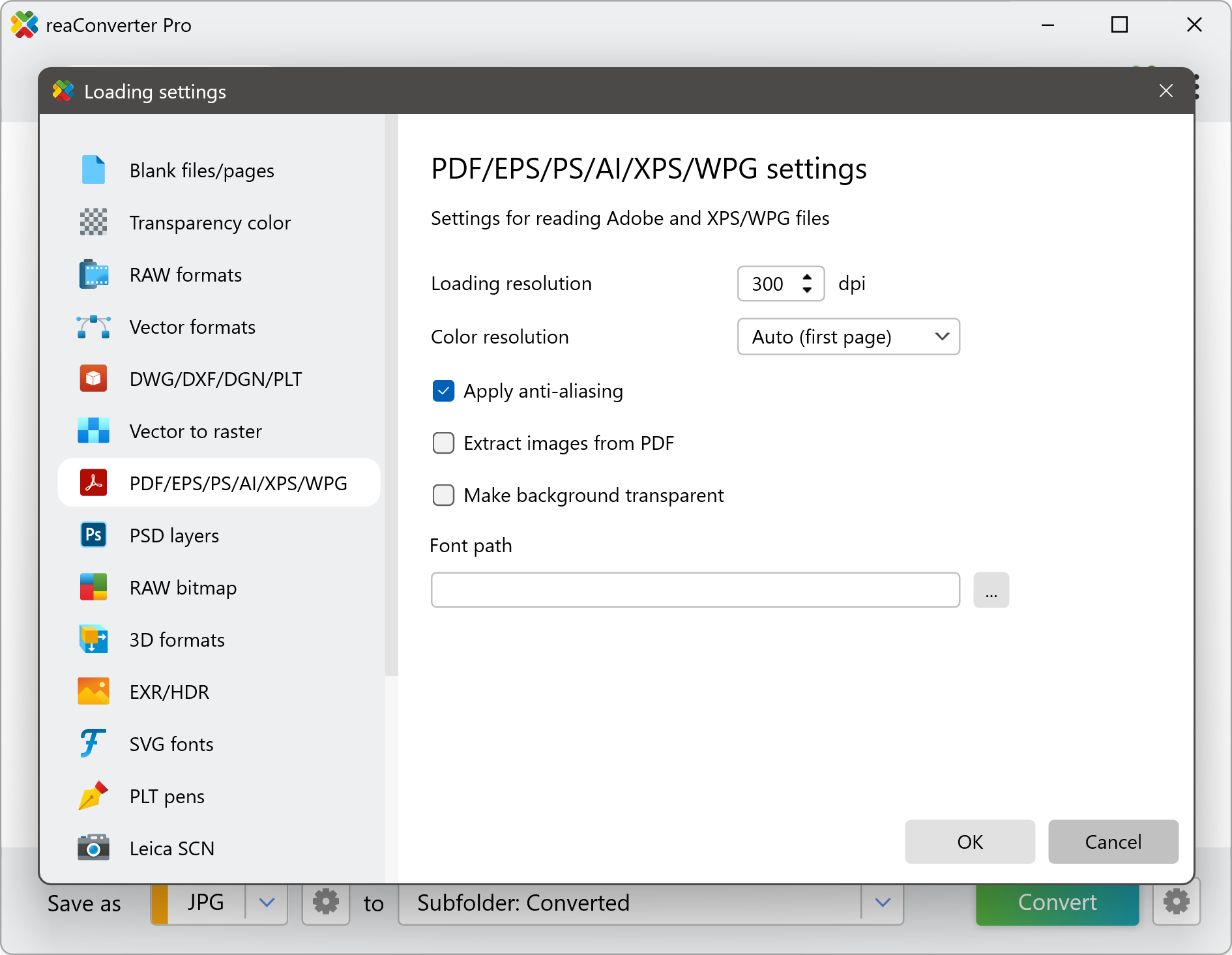This screenshot has width=1232, height=955.
Task: Open RAW formats via its film icon
Action: 93,274
